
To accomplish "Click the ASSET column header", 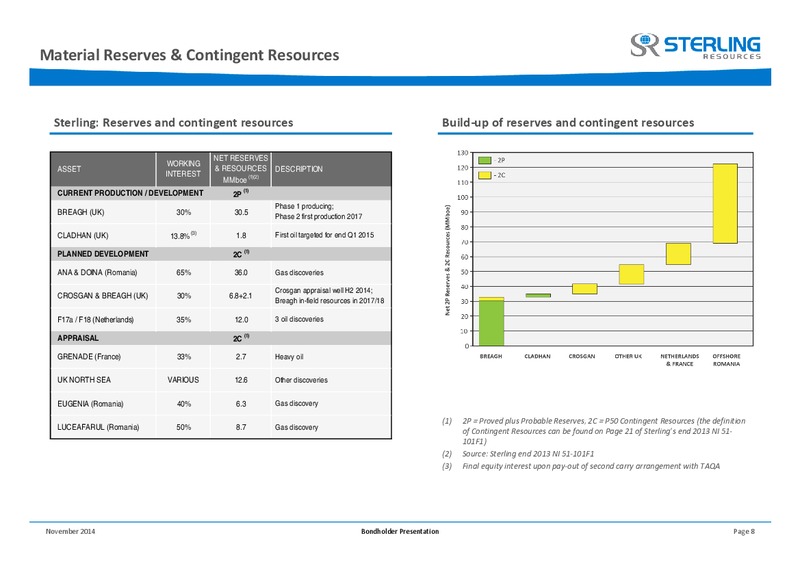I will pos(103,169).
